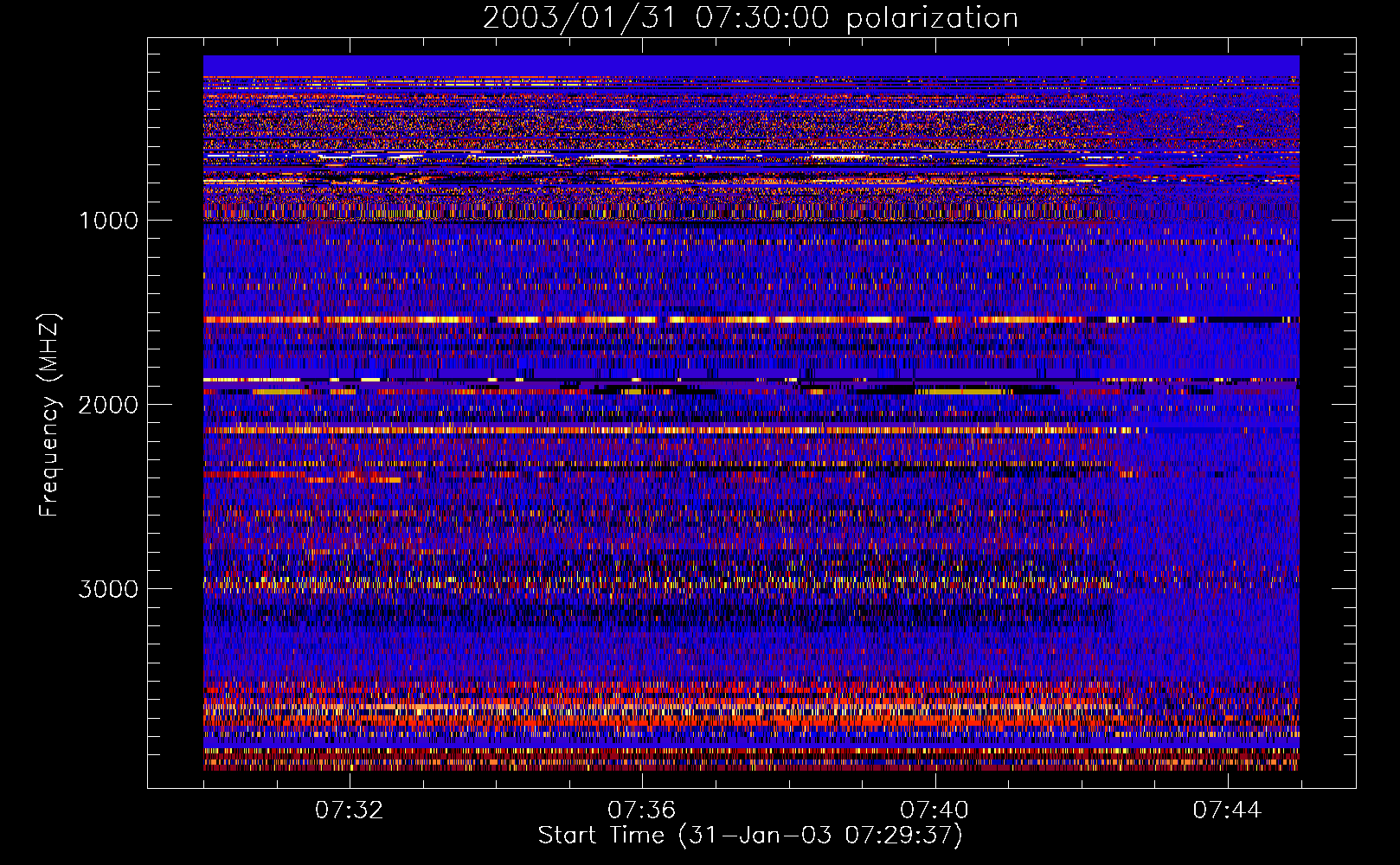
Task: Select the 'Start Time (31-Jan-03 07:29:37)' label
Action: (750, 836)
